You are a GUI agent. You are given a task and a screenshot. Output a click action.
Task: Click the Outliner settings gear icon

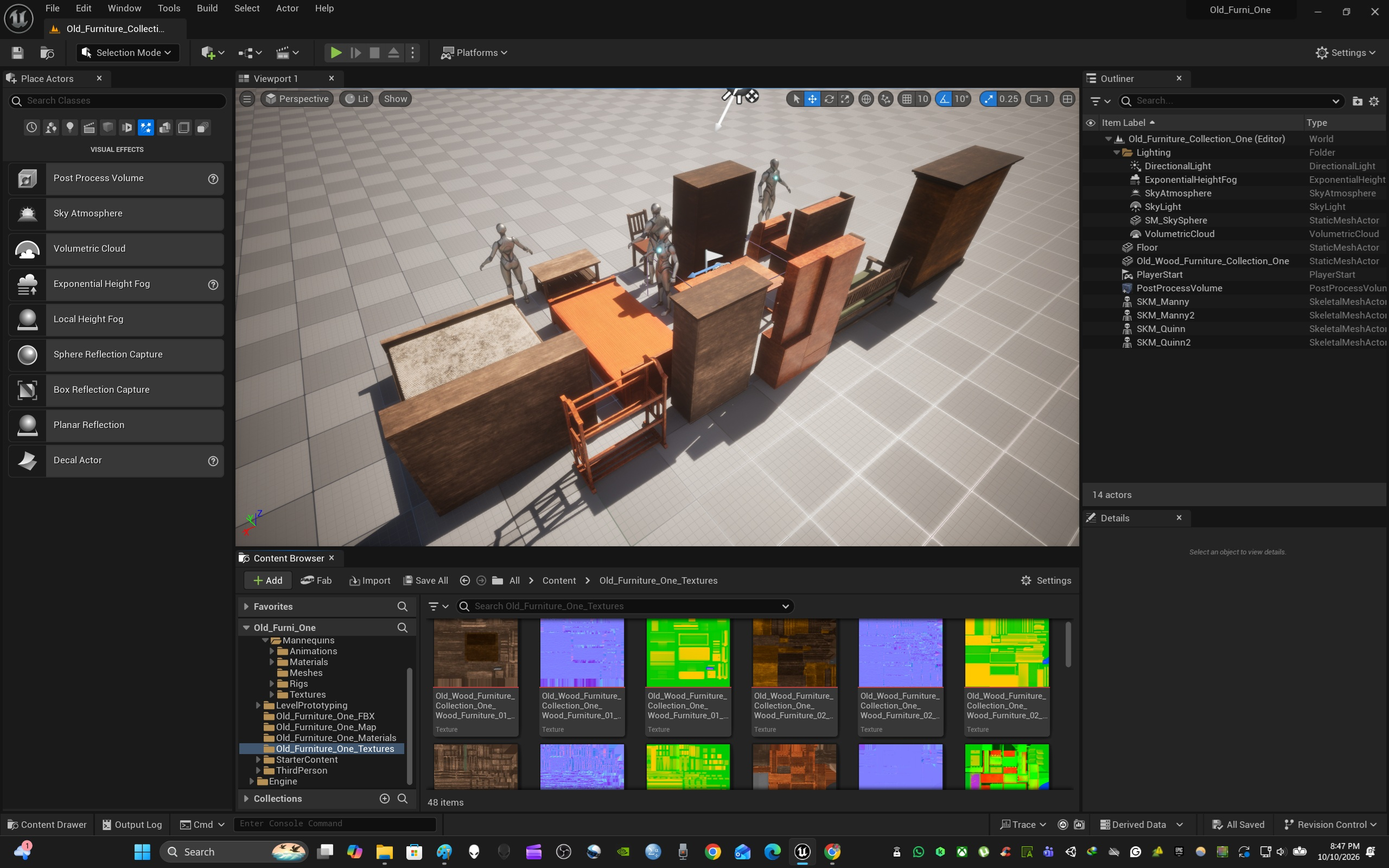coord(1374,101)
